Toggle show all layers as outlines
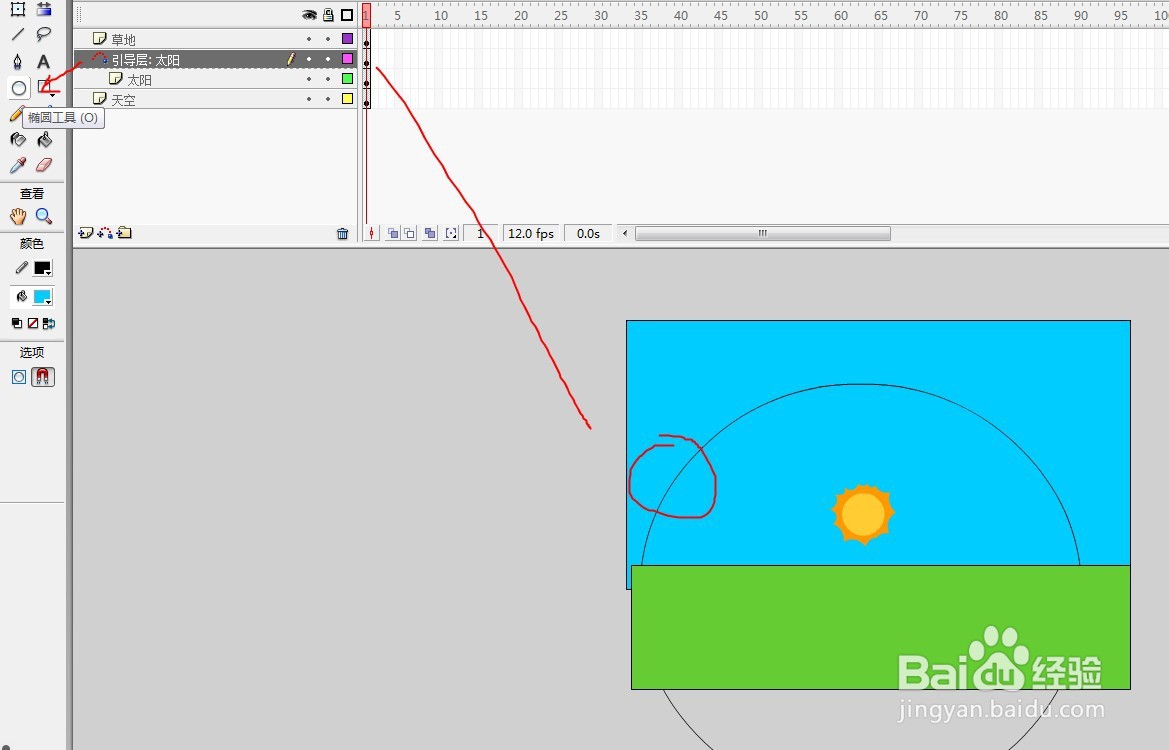 (x=347, y=15)
